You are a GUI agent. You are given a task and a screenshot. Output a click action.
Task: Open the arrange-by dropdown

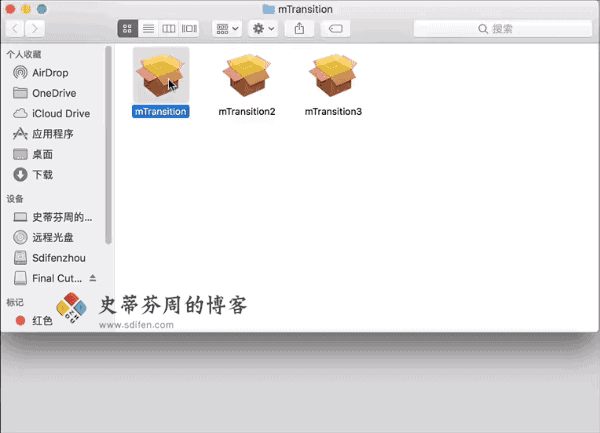[x=227, y=29]
